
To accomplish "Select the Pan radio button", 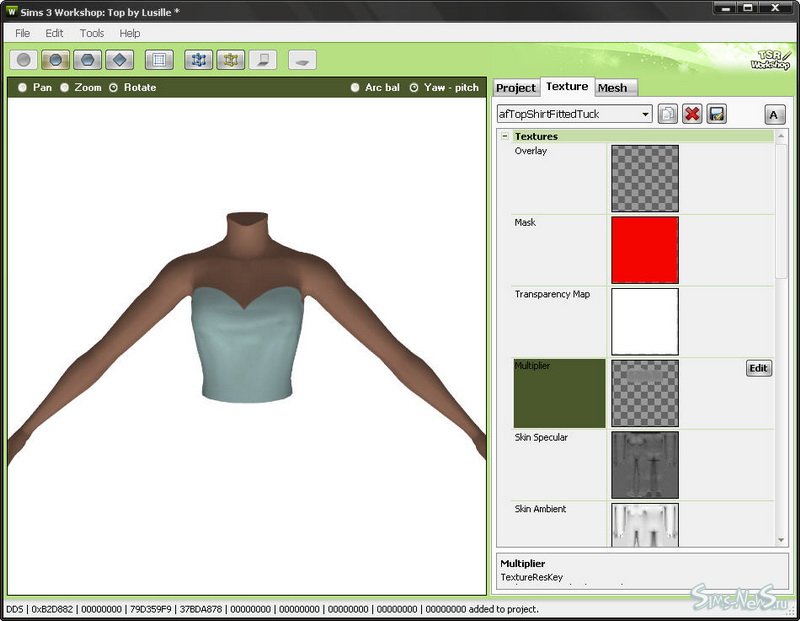I will tap(23, 88).
